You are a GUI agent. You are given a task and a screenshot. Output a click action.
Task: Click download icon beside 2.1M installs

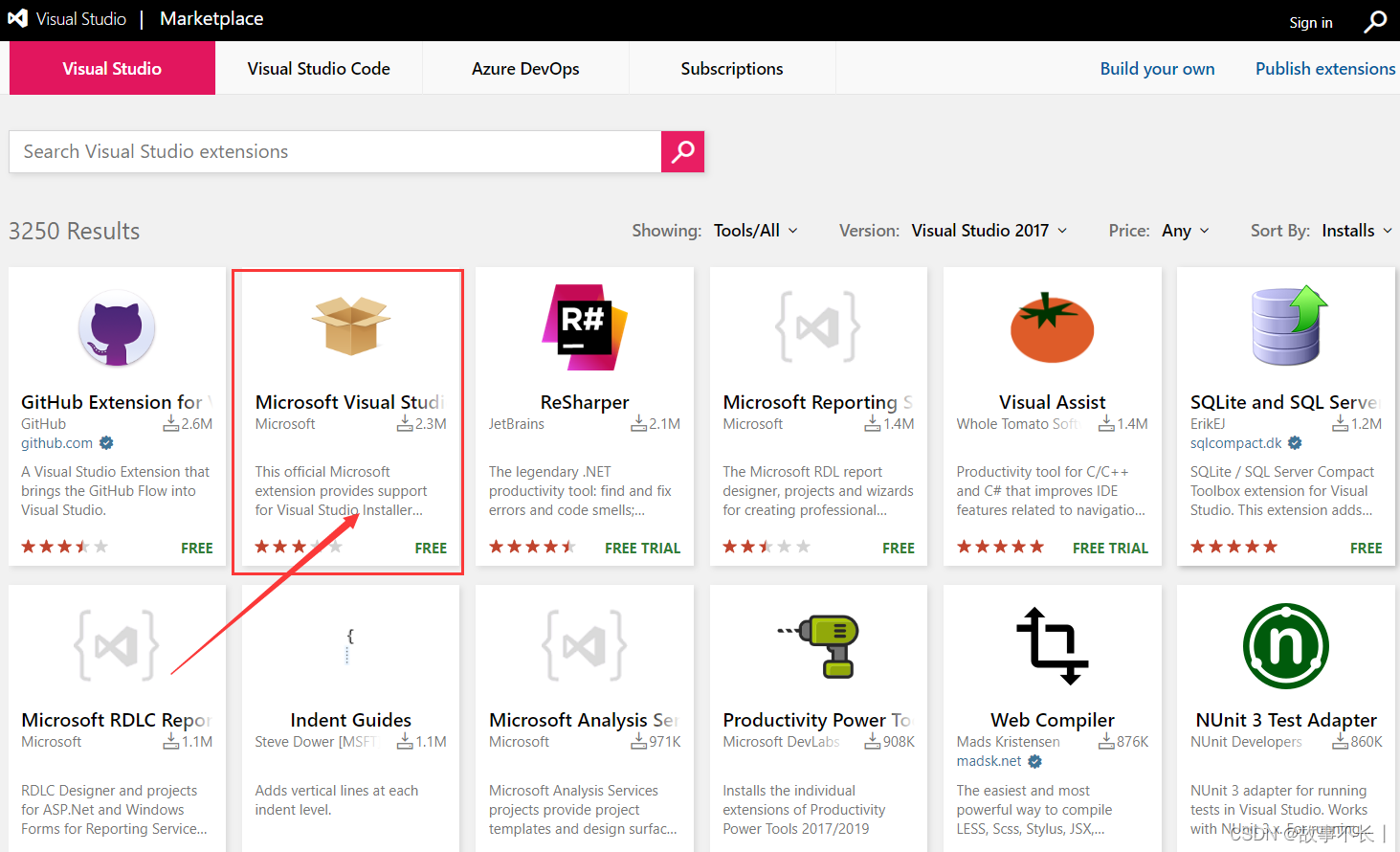click(639, 423)
